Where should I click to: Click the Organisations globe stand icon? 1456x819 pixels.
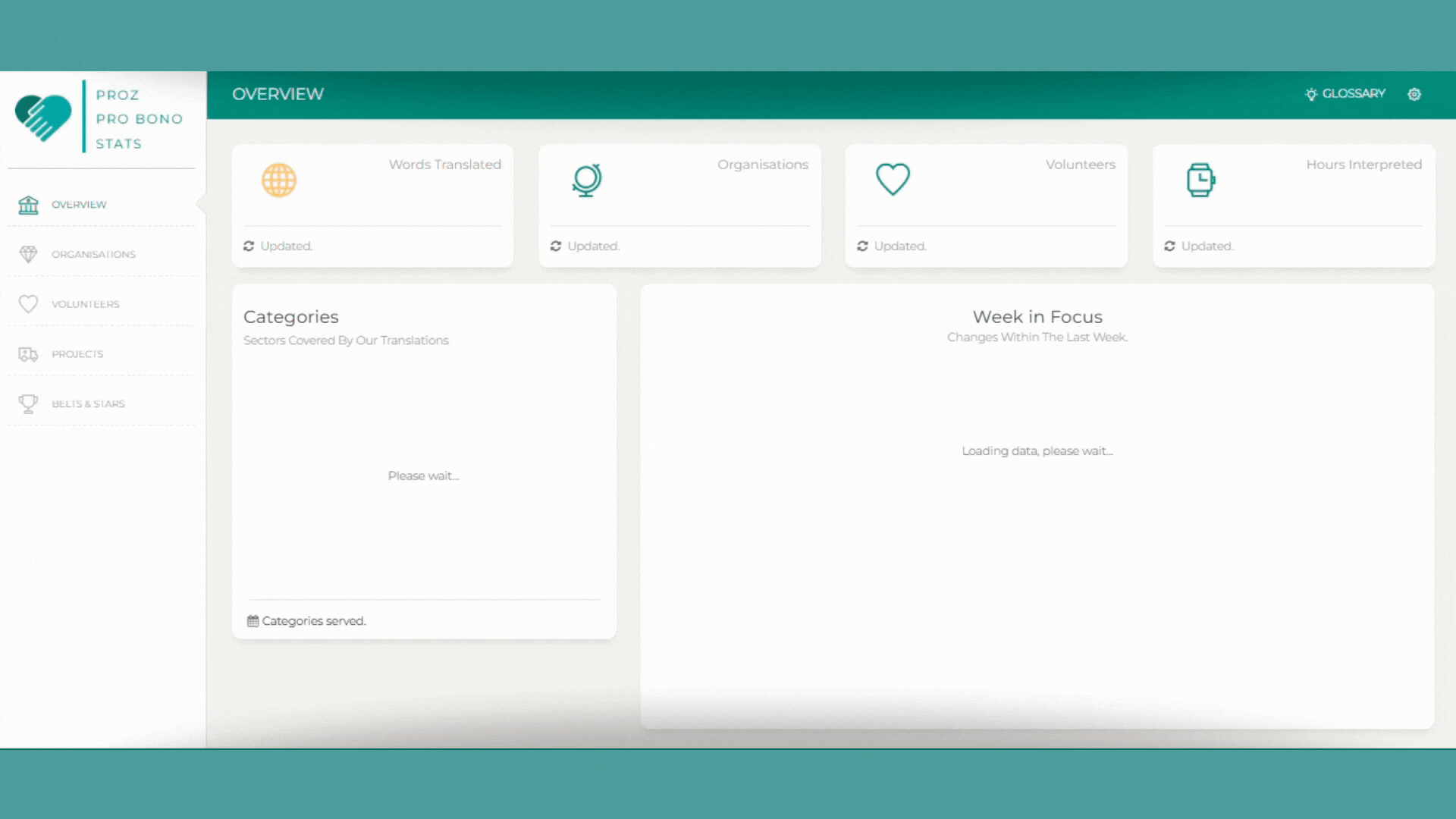[586, 180]
